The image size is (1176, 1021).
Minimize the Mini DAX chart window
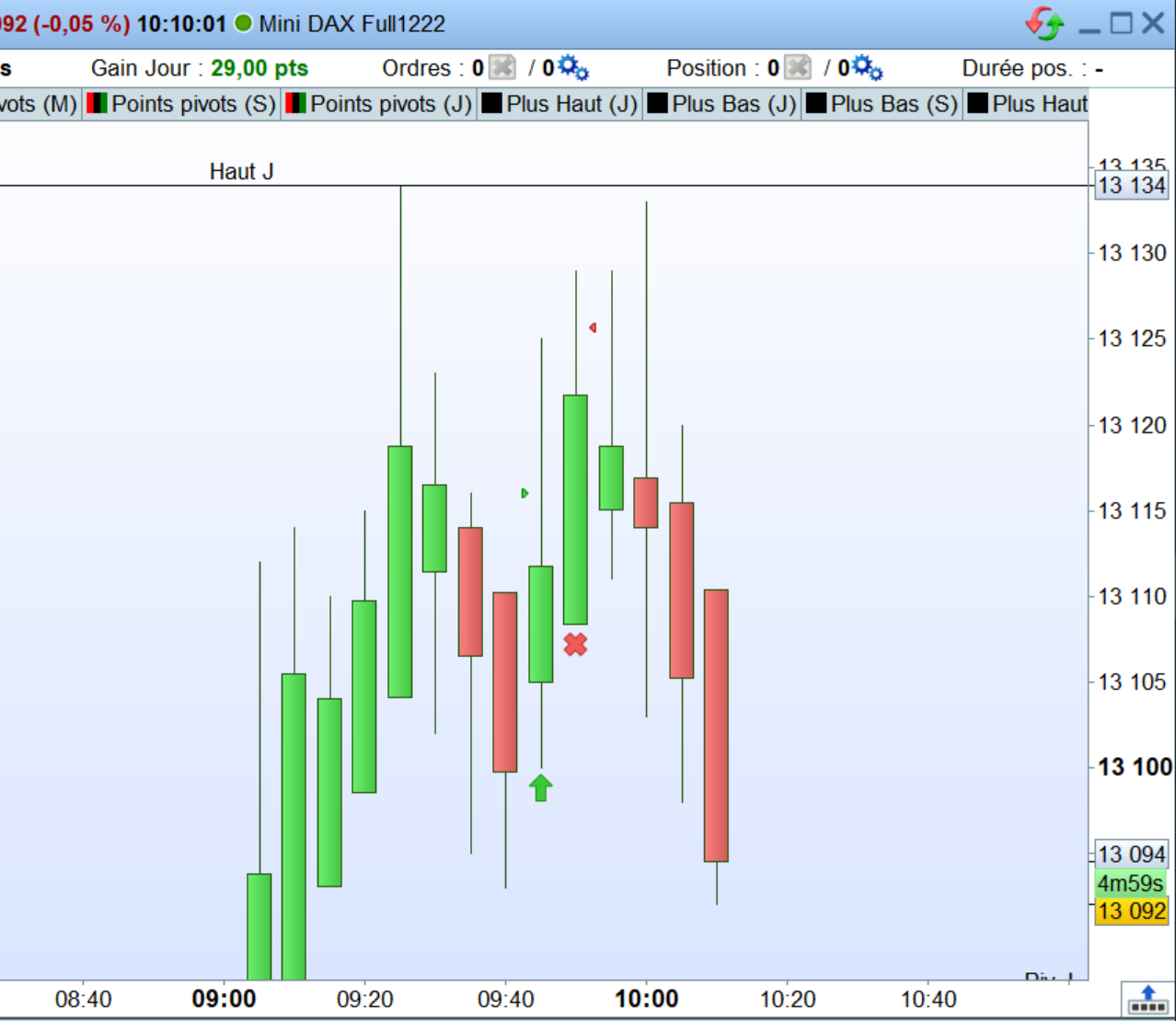[x=1090, y=30]
